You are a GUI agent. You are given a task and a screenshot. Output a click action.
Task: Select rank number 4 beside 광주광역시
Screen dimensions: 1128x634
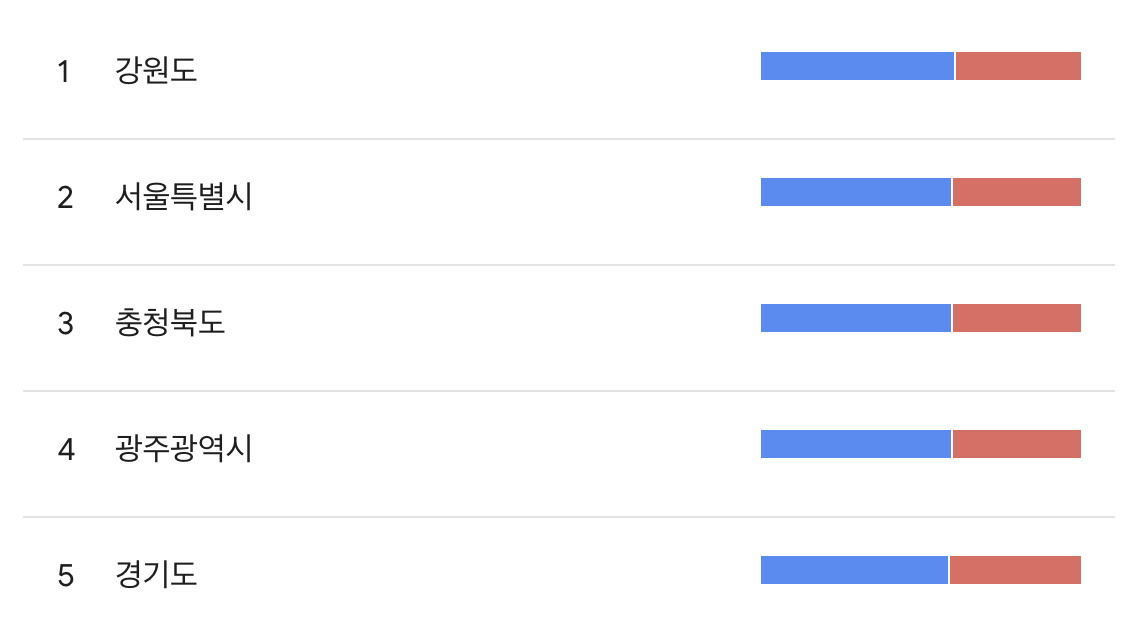65,450
